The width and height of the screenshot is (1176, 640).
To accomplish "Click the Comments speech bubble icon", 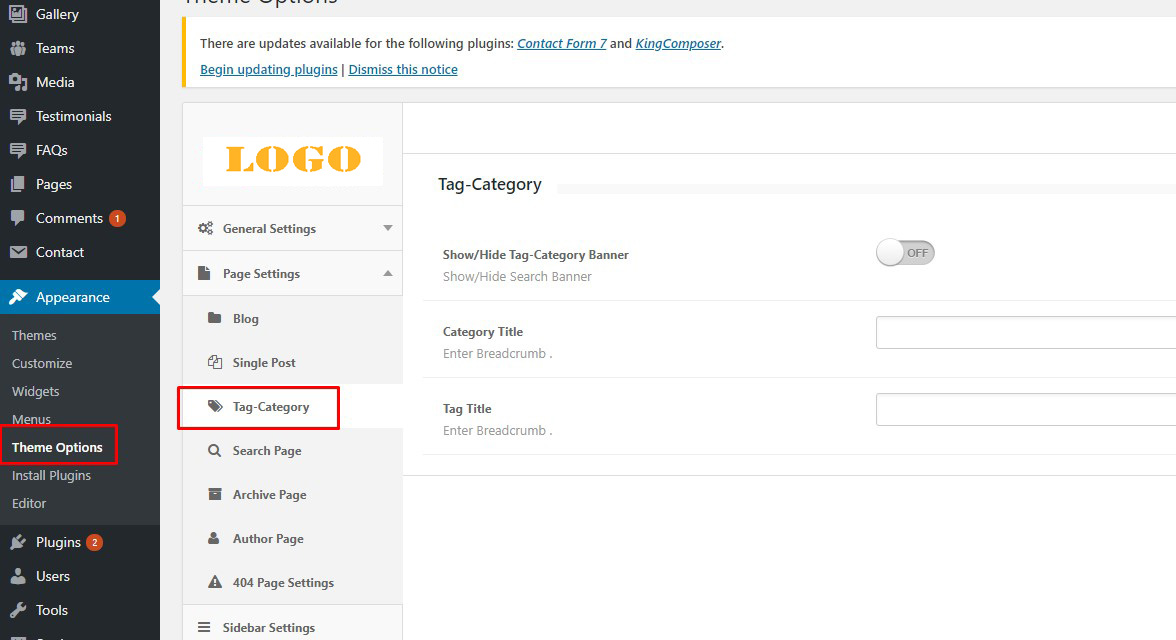I will [x=18, y=218].
